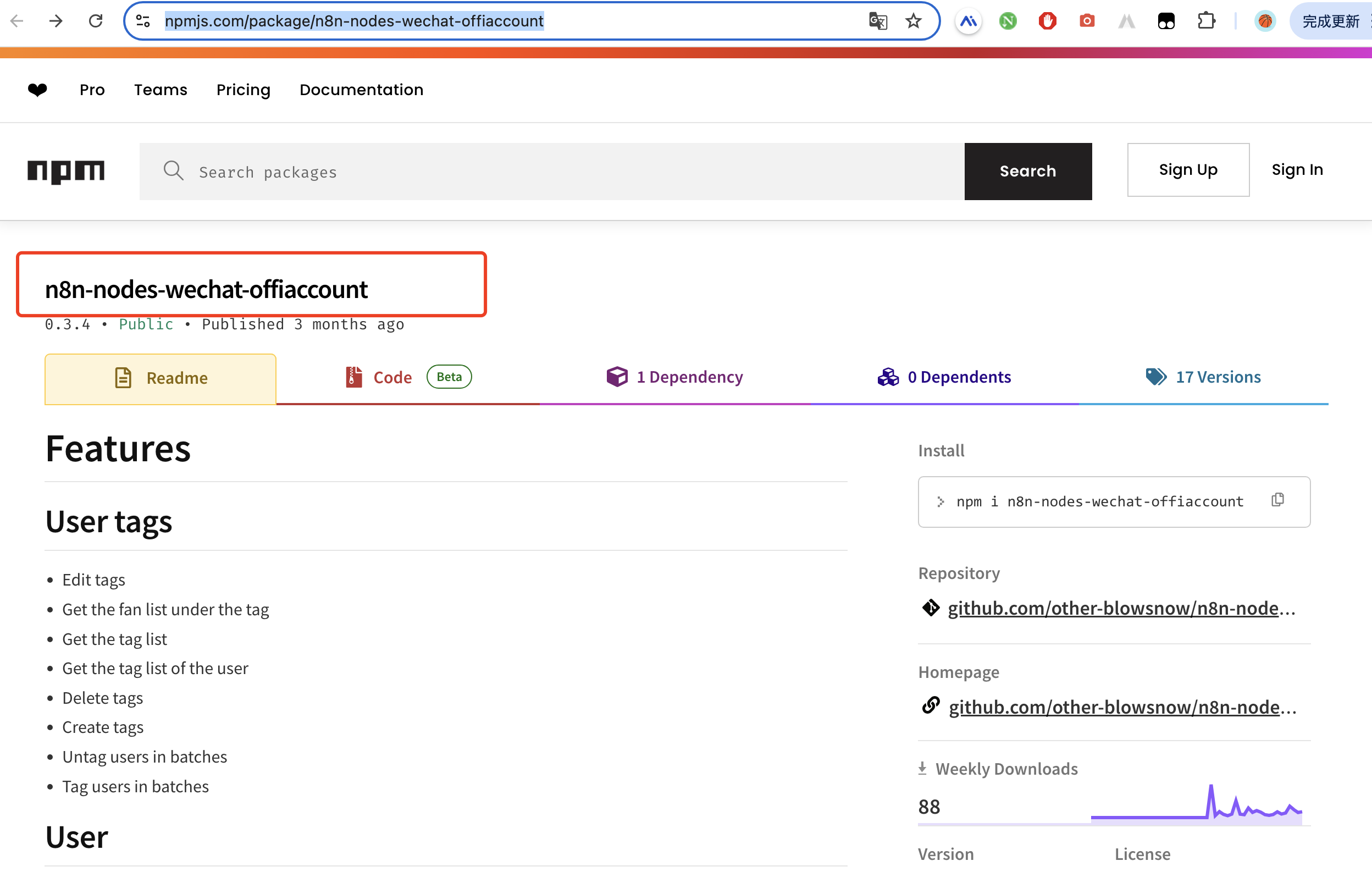1372x872 pixels.
Task: Click the red camera extension icon
Action: pos(1087,21)
